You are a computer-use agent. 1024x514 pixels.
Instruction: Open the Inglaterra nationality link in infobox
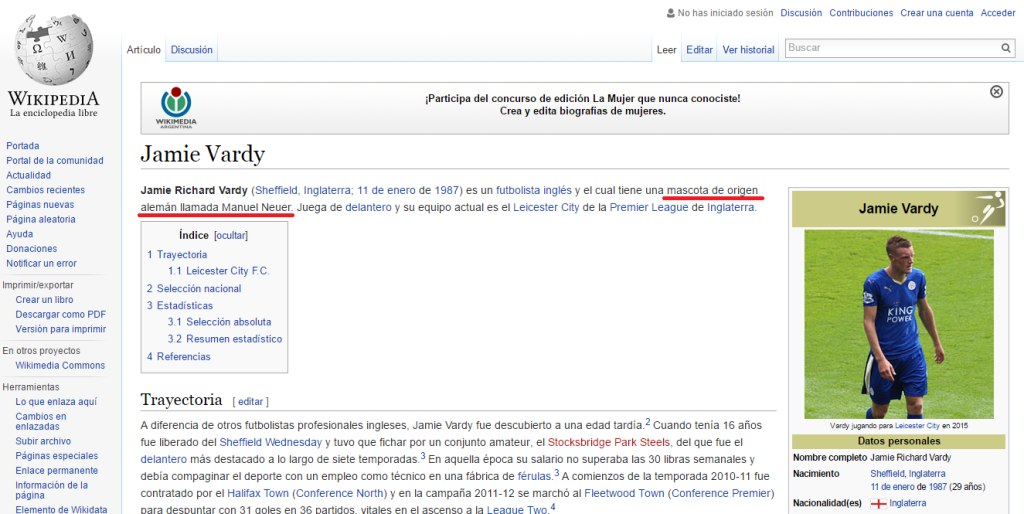tap(908, 504)
